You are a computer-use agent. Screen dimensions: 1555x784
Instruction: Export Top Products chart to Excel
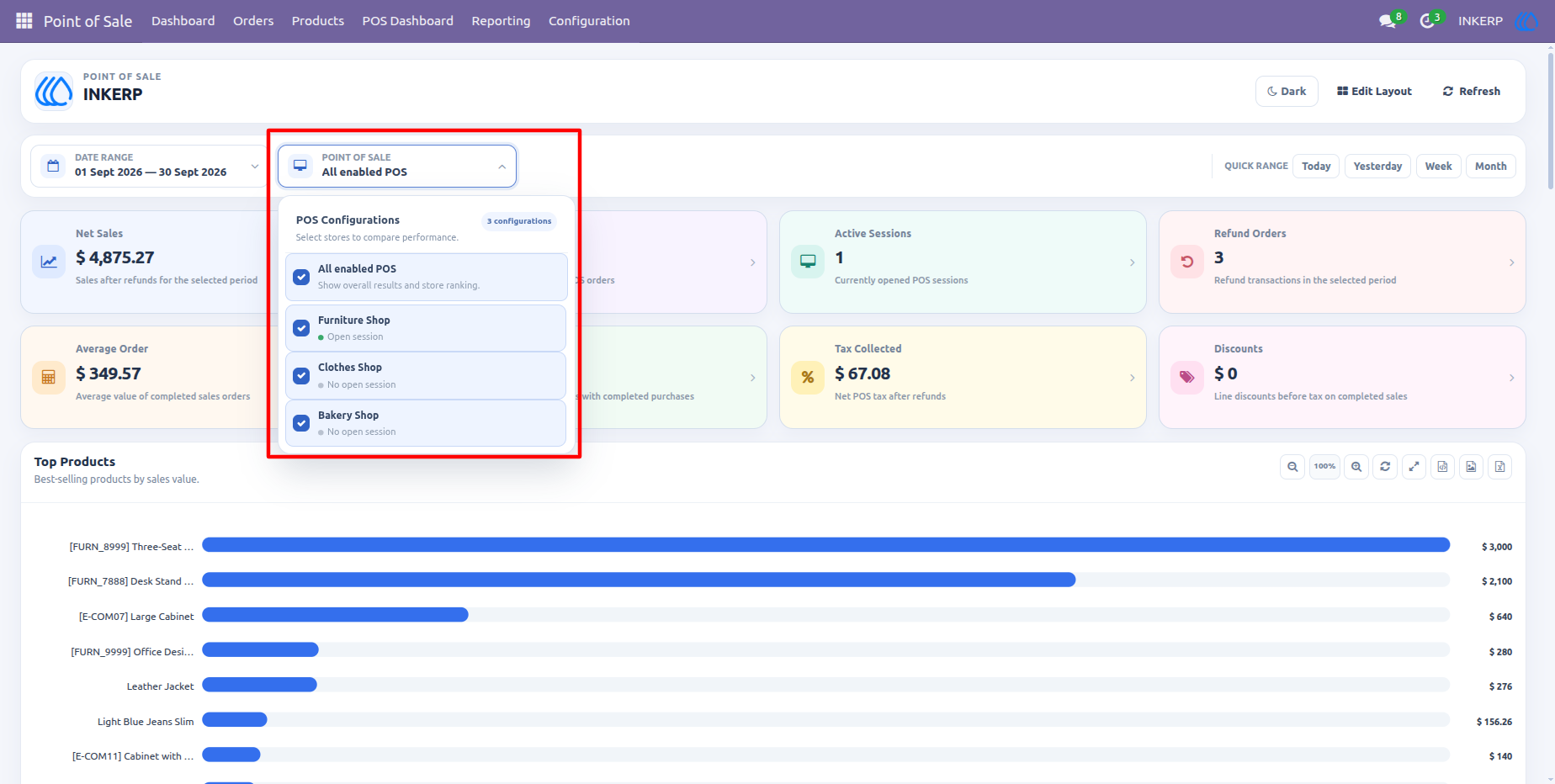tap(1499, 467)
